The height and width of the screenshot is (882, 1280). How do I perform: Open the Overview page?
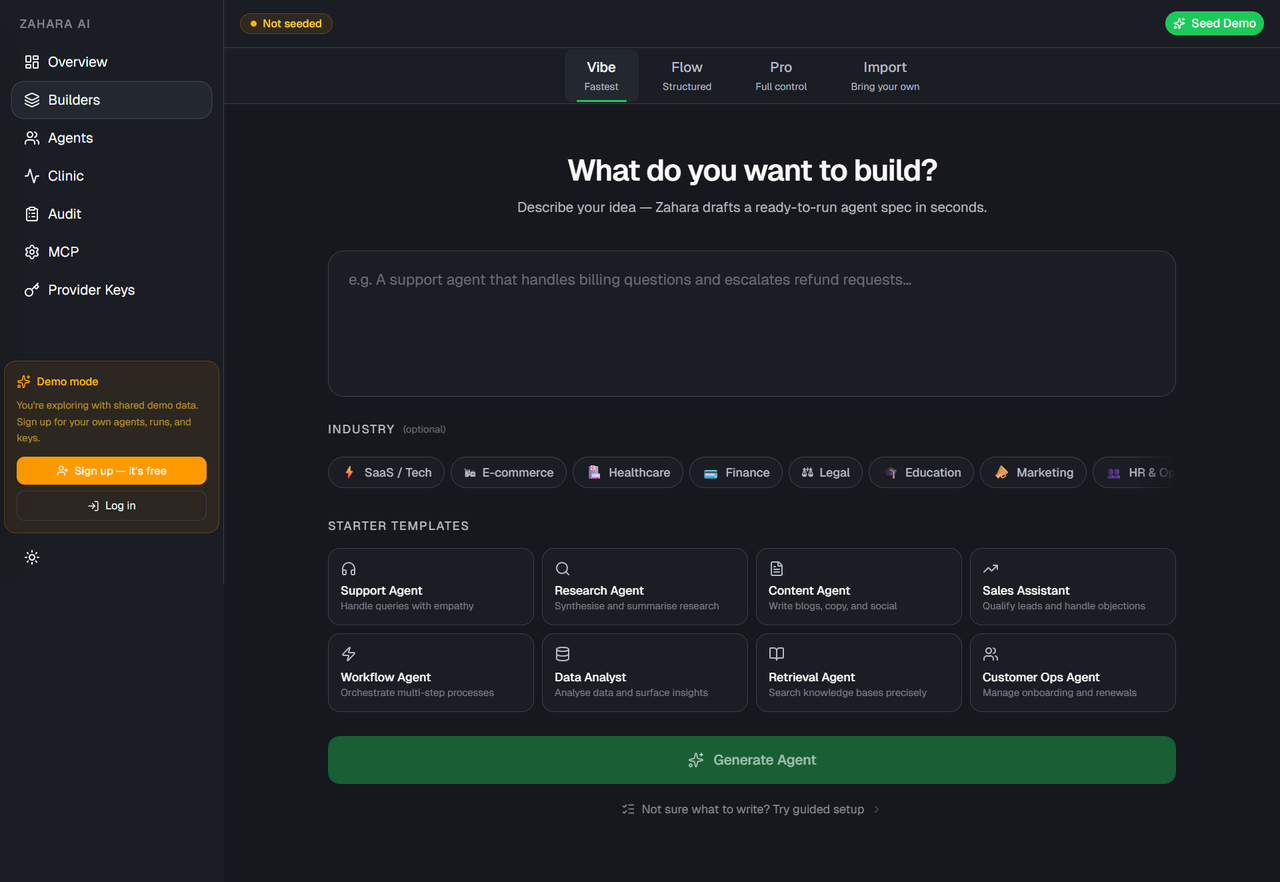[x=111, y=62]
